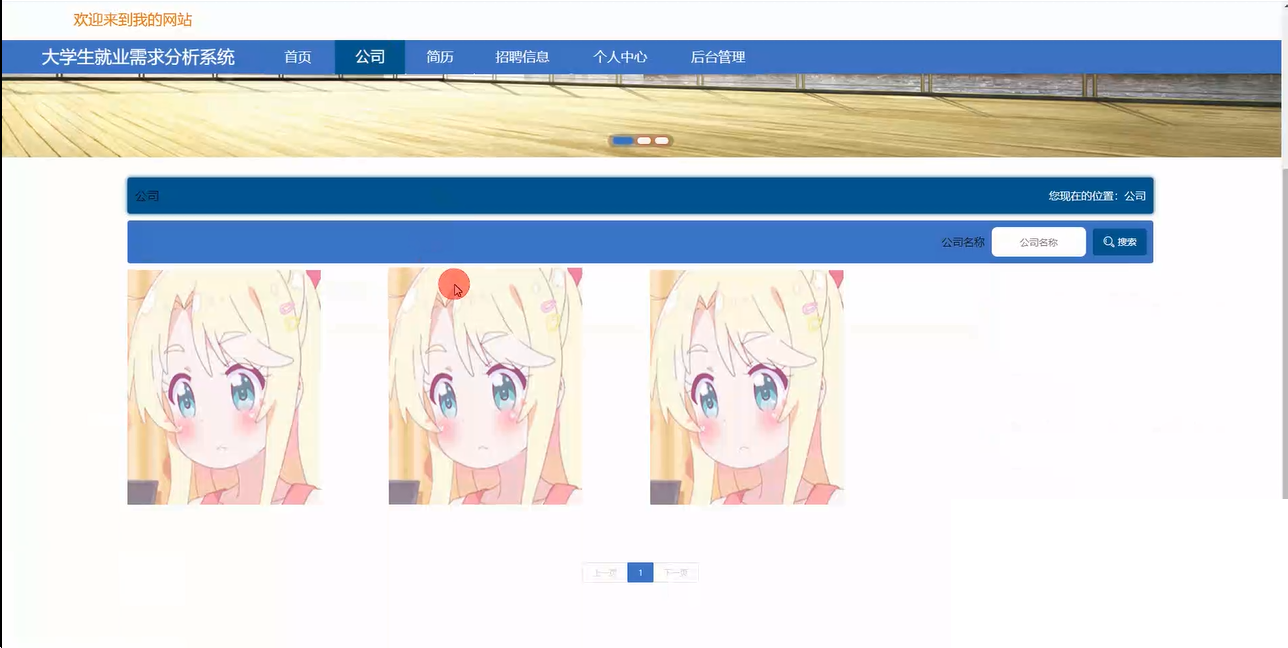Open the second company thumbnail
The height and width of the screenshot is (648, 1288).
(485, 386)
